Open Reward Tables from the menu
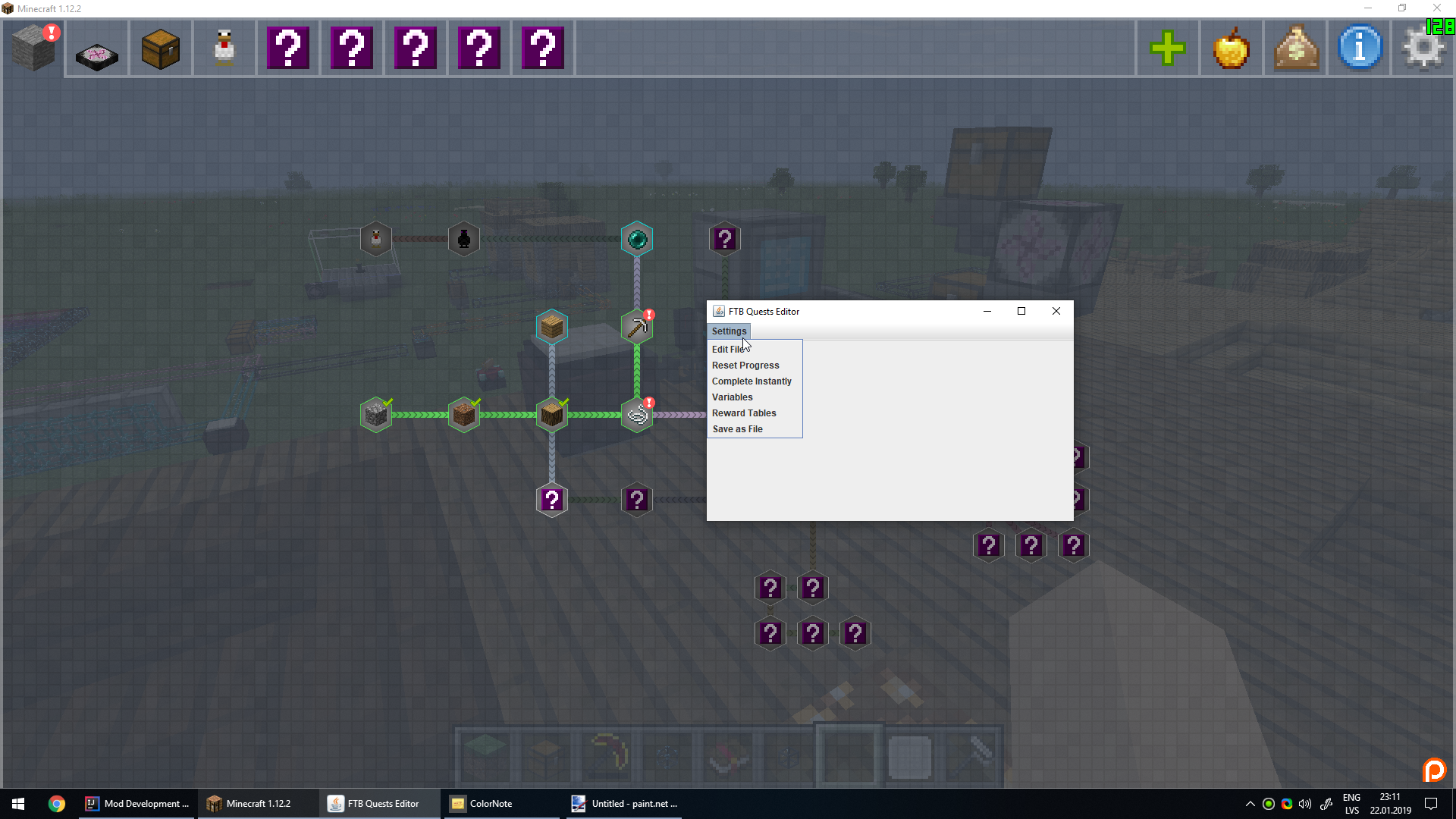The image size is (1456, 819). (743, 413)
